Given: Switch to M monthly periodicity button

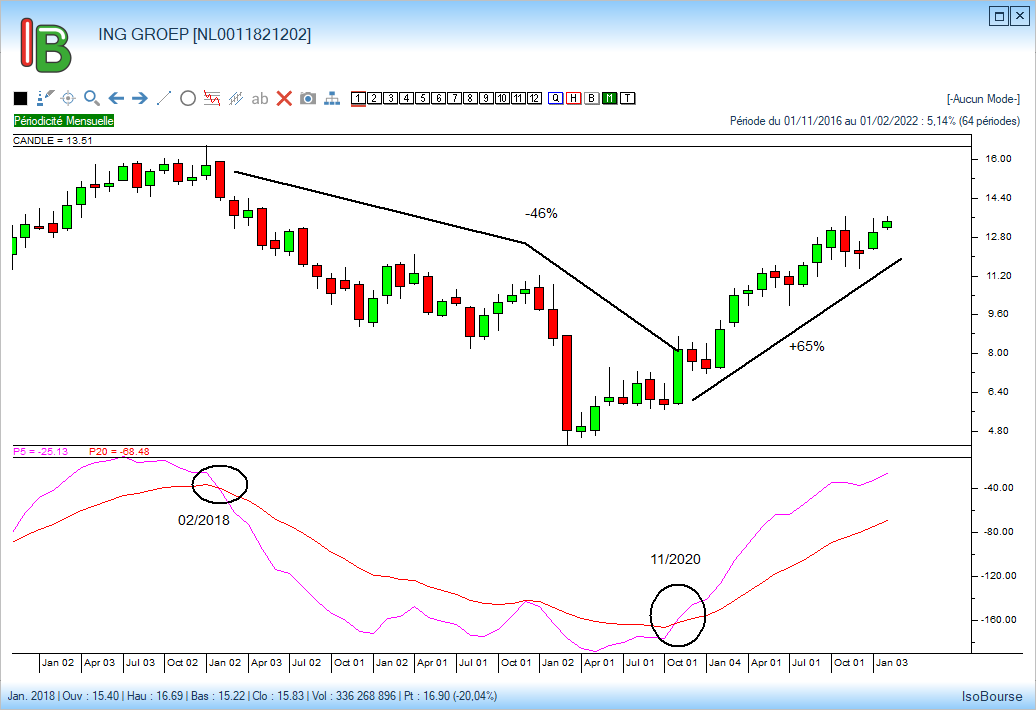Looking at the screenshot, I should coord(609,98).
